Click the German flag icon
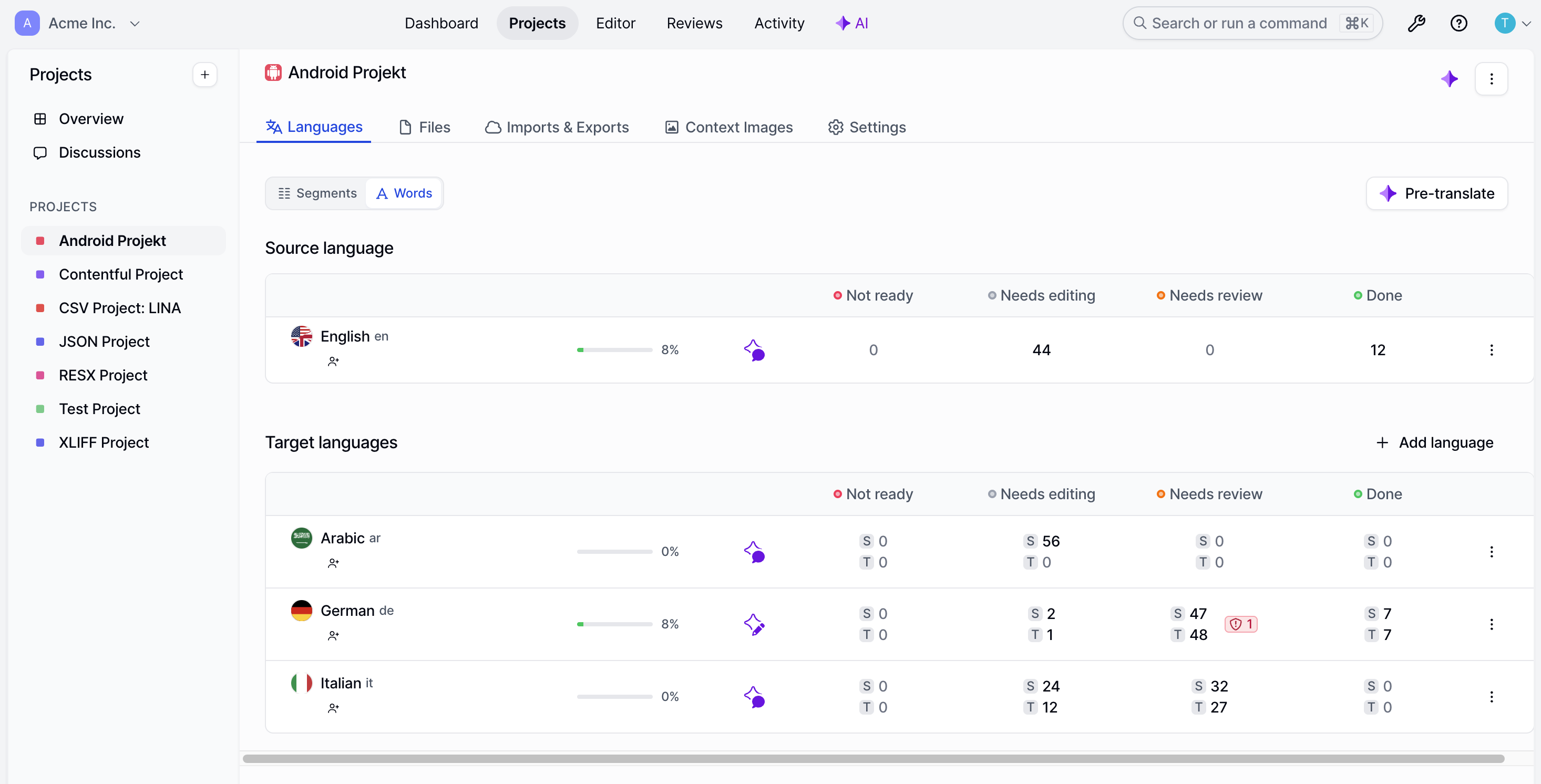Screen dimensions: 1541x784 [x=302, y=610]
